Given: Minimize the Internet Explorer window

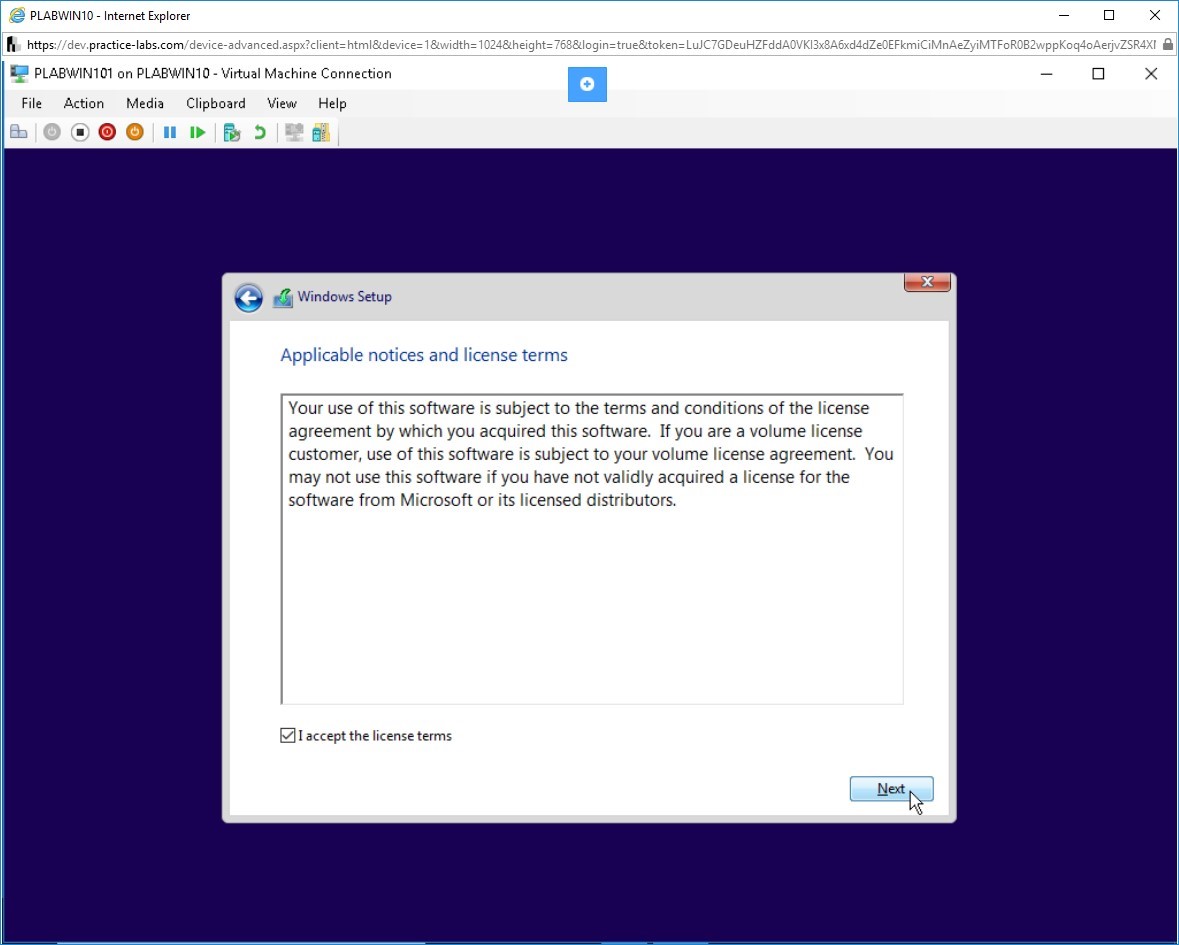Looking at the screenshot, I should click(x=1064, y=15).
